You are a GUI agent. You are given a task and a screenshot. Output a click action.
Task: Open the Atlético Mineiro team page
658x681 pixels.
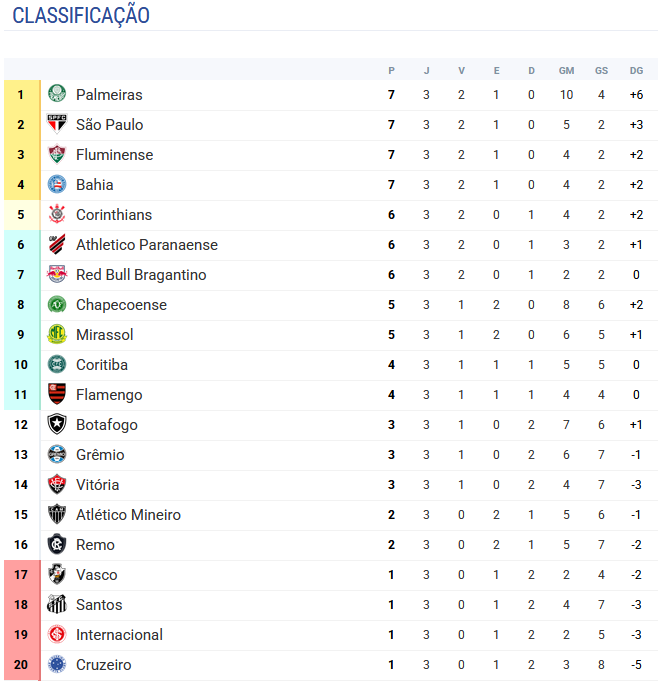[128, 515]
